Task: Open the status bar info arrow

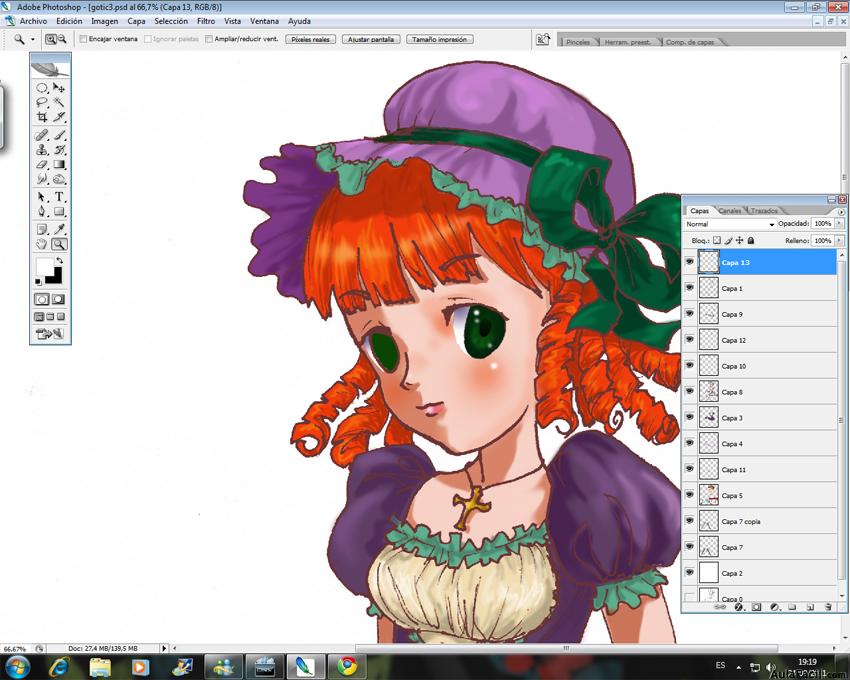Action: (x=164, y=648)
